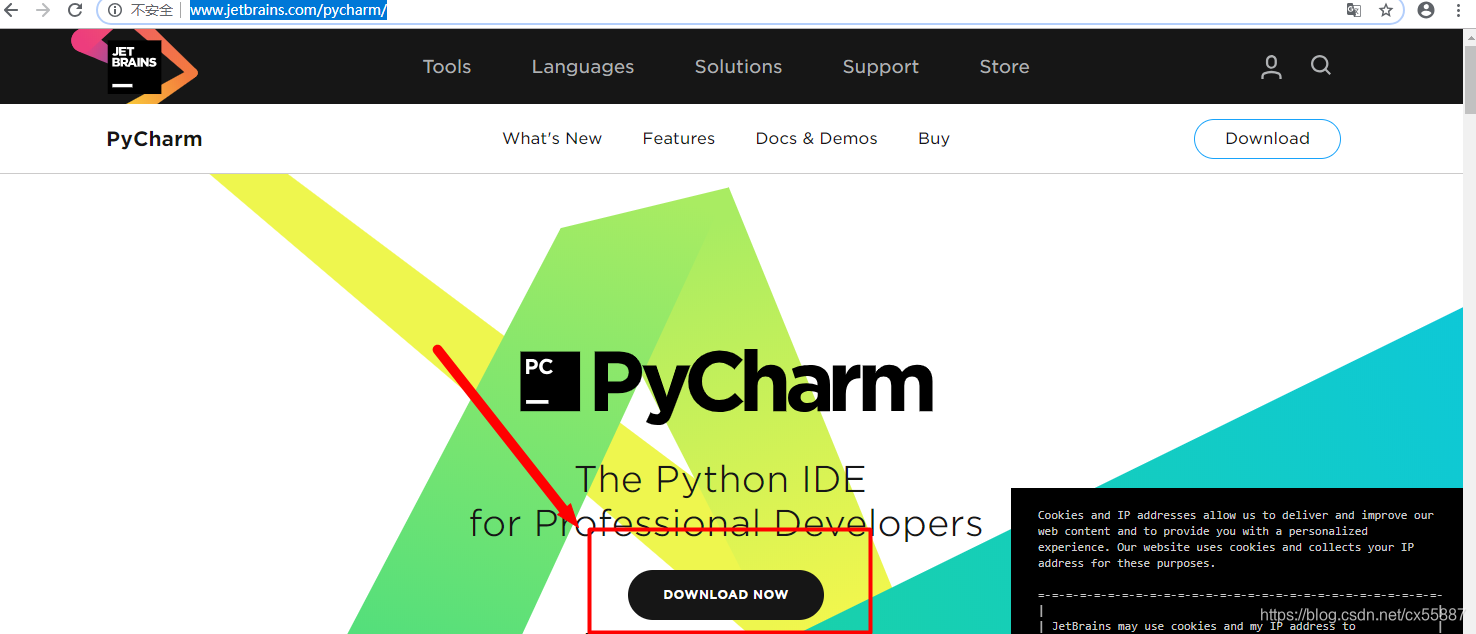Open the Chrome profile avatar
This screenshot has width=1476, height=634.
tap(1426, 10)
